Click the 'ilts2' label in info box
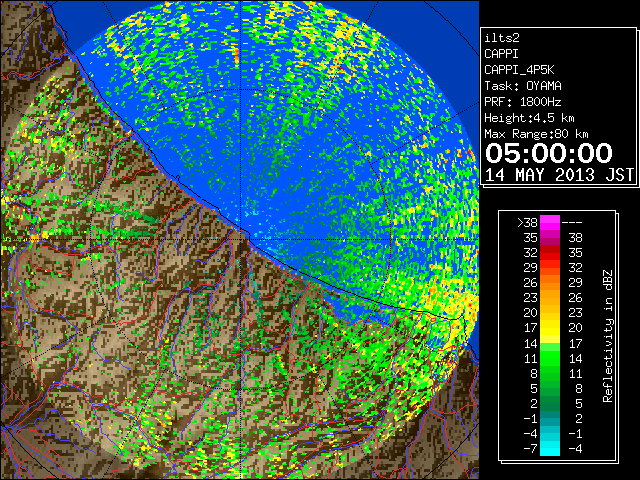Viewport: 640px width, 480px height. point(502,38)
